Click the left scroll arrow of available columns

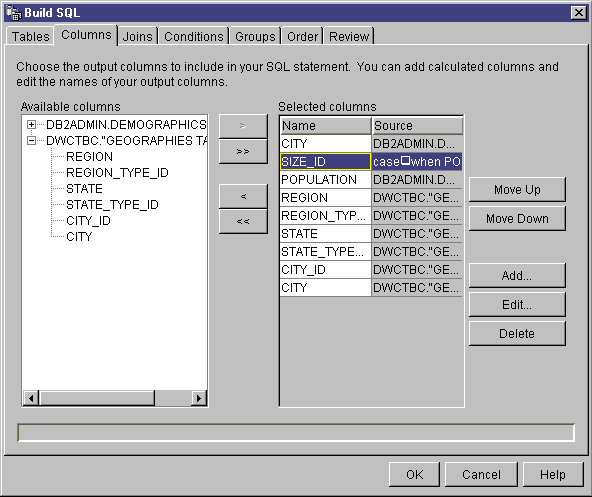click(x=31, y=398)
